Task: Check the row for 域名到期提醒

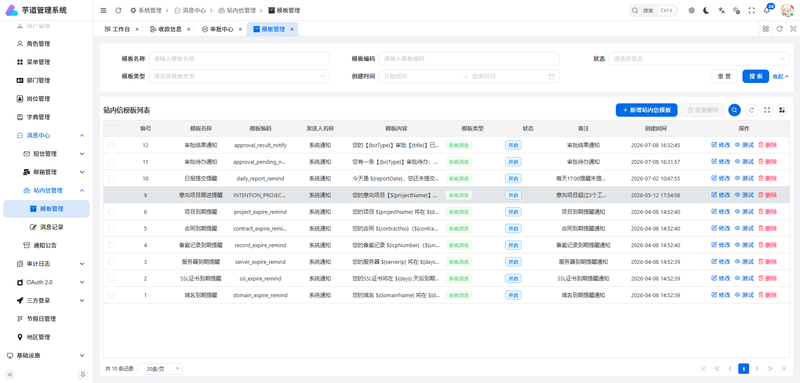Action: (111, 295)
